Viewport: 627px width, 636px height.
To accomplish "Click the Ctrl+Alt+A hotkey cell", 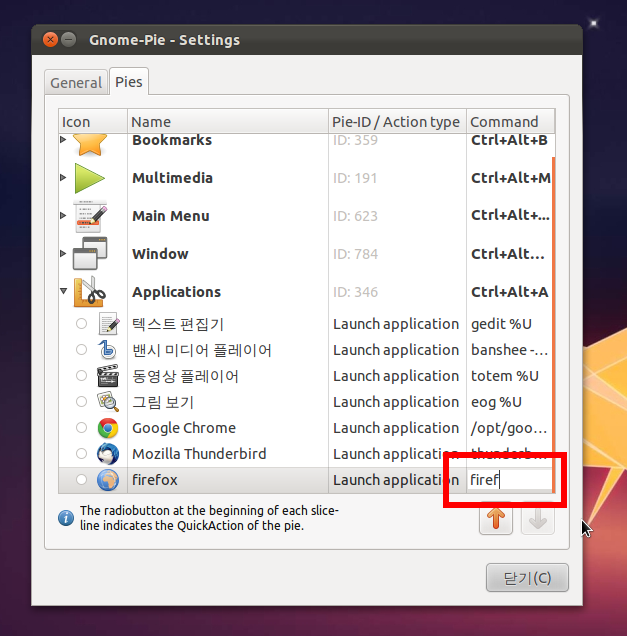I will tap(509, 292).
